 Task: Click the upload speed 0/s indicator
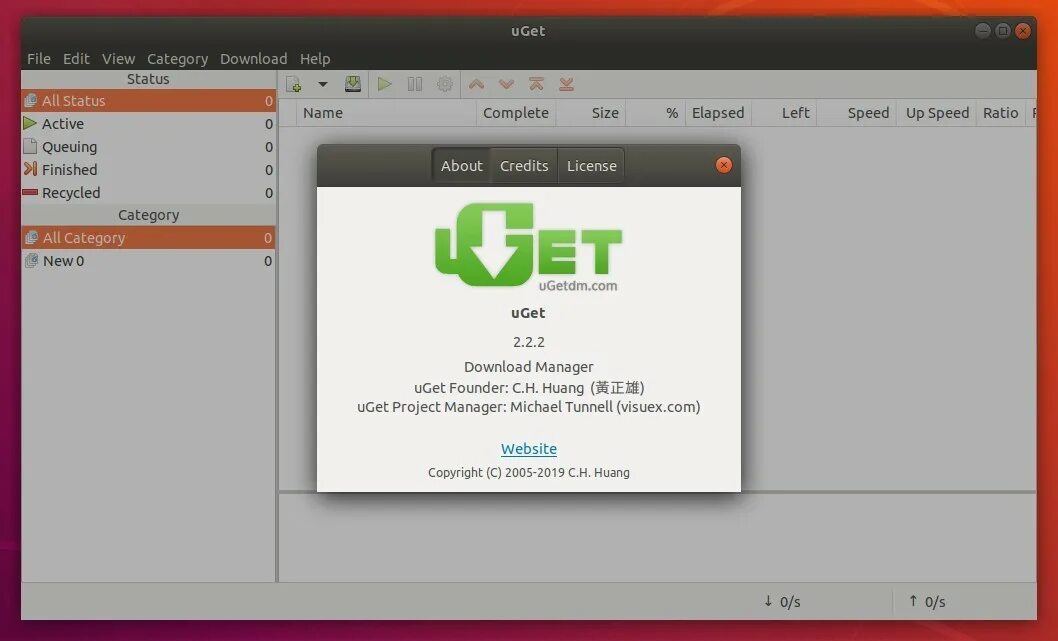[927, 601]
